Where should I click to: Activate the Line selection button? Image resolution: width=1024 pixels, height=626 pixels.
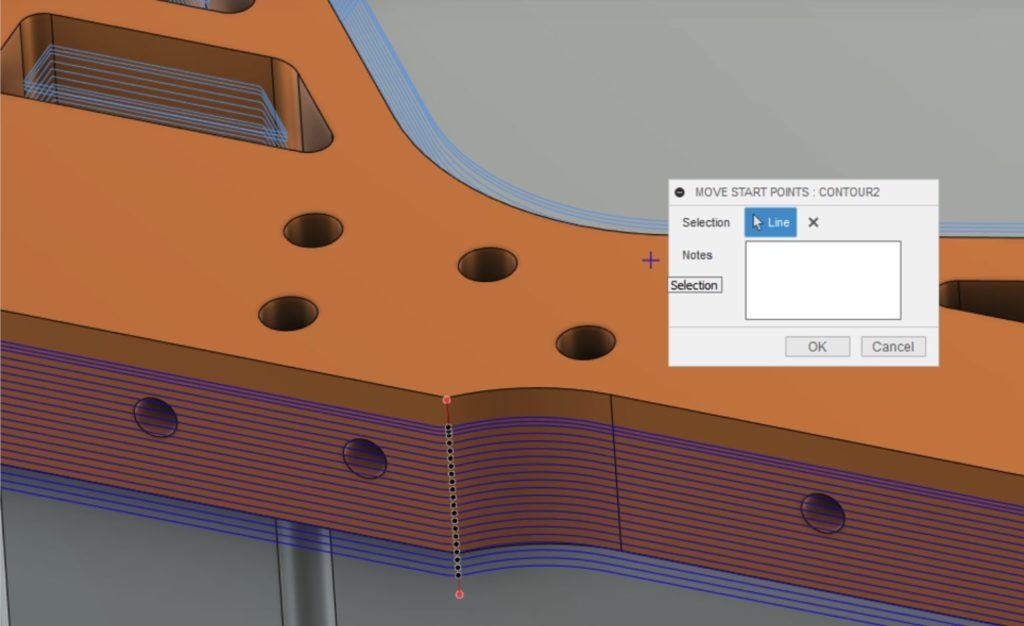(x=770, y=222)
